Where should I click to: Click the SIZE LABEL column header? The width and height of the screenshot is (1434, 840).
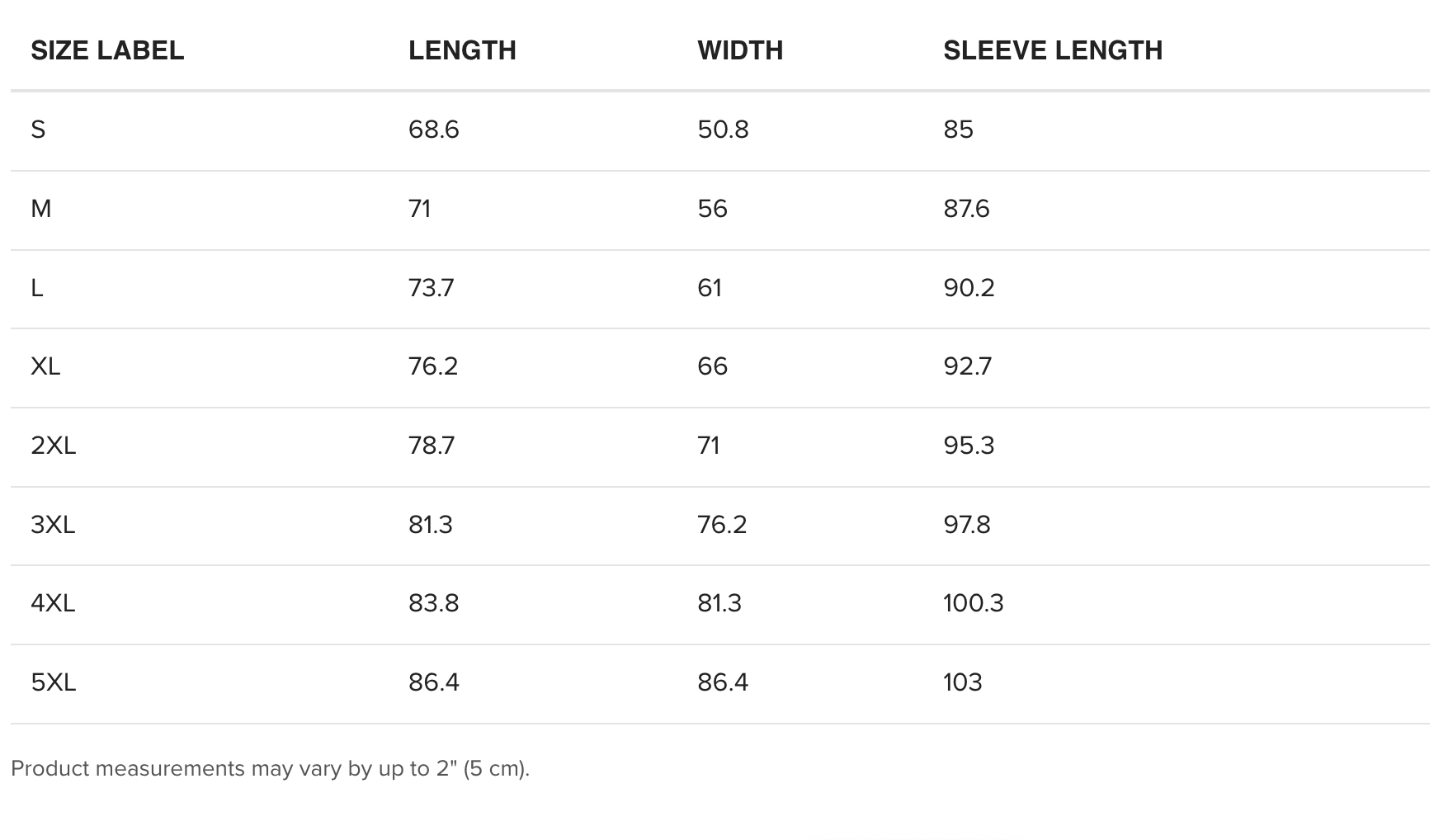[x=107, y=50]
